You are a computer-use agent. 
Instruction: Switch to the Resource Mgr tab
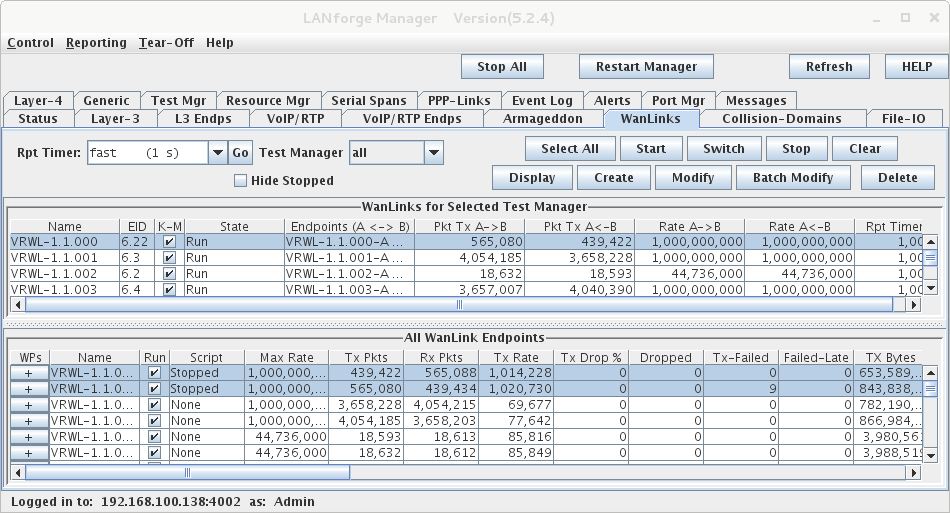(267, 101)
